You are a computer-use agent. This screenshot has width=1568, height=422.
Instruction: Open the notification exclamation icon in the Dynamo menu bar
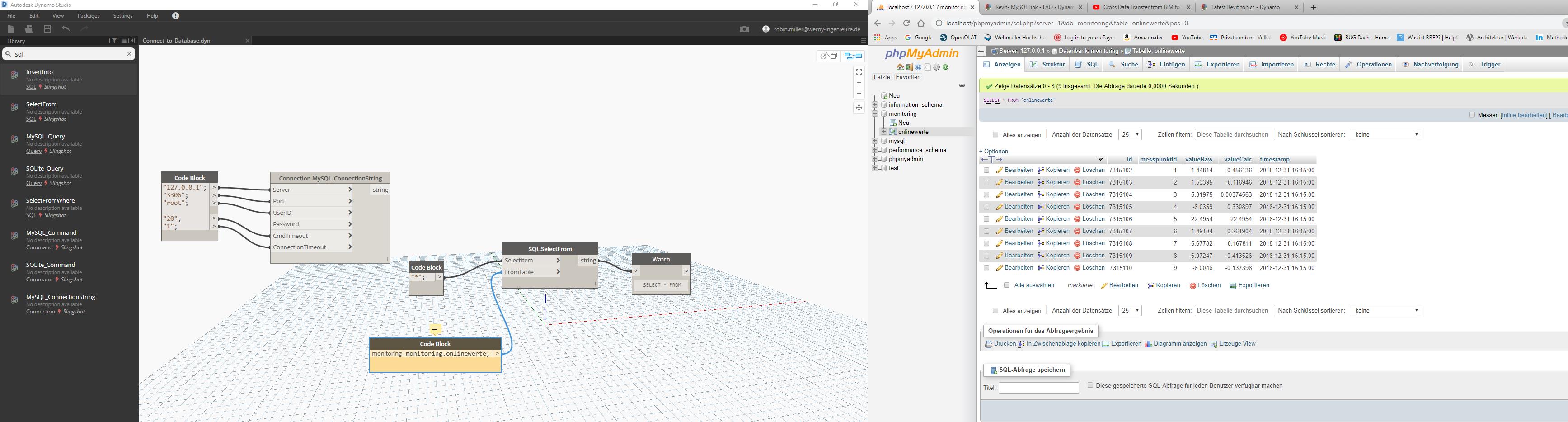(x=176, y=16)
